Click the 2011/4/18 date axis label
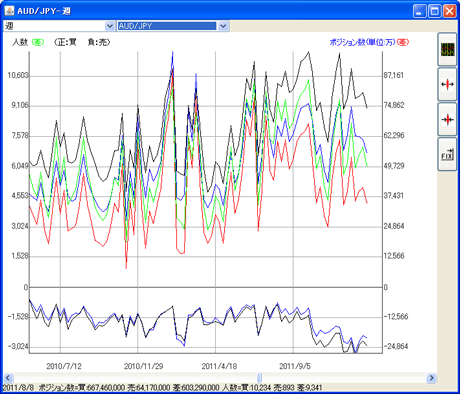Screen dimensions: 460x394 point(219,366)
